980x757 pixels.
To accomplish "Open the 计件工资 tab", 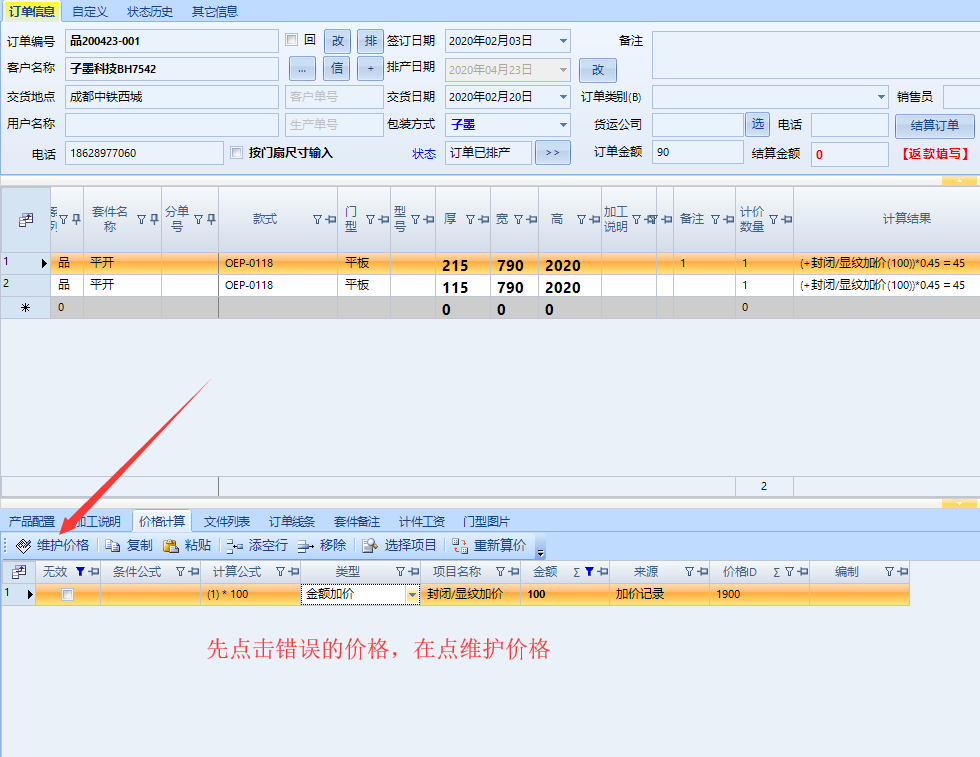I will click(421, 521).
